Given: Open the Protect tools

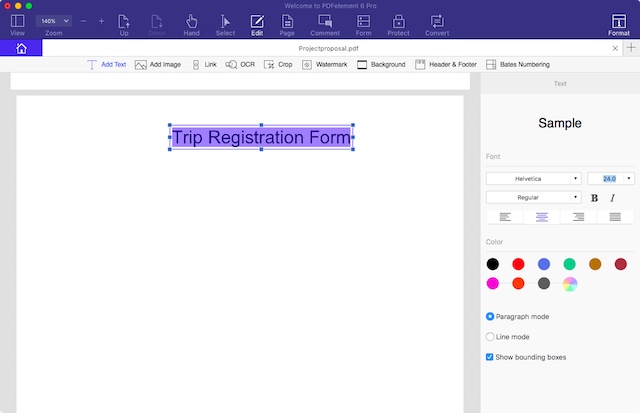Looking at the screenshot, I should (398, 25).
